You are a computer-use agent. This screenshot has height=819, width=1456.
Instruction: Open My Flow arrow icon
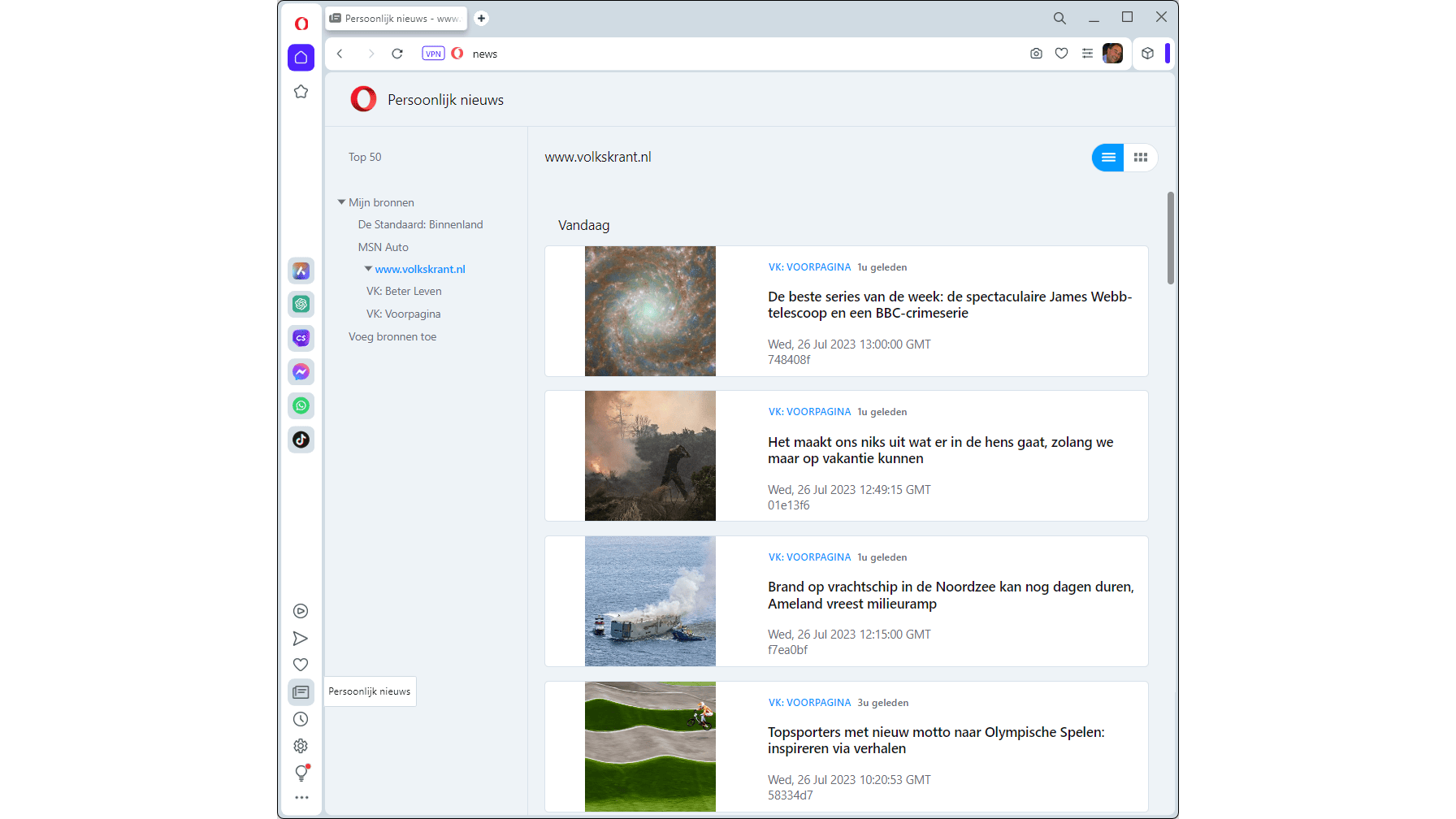tap(301, 639)
